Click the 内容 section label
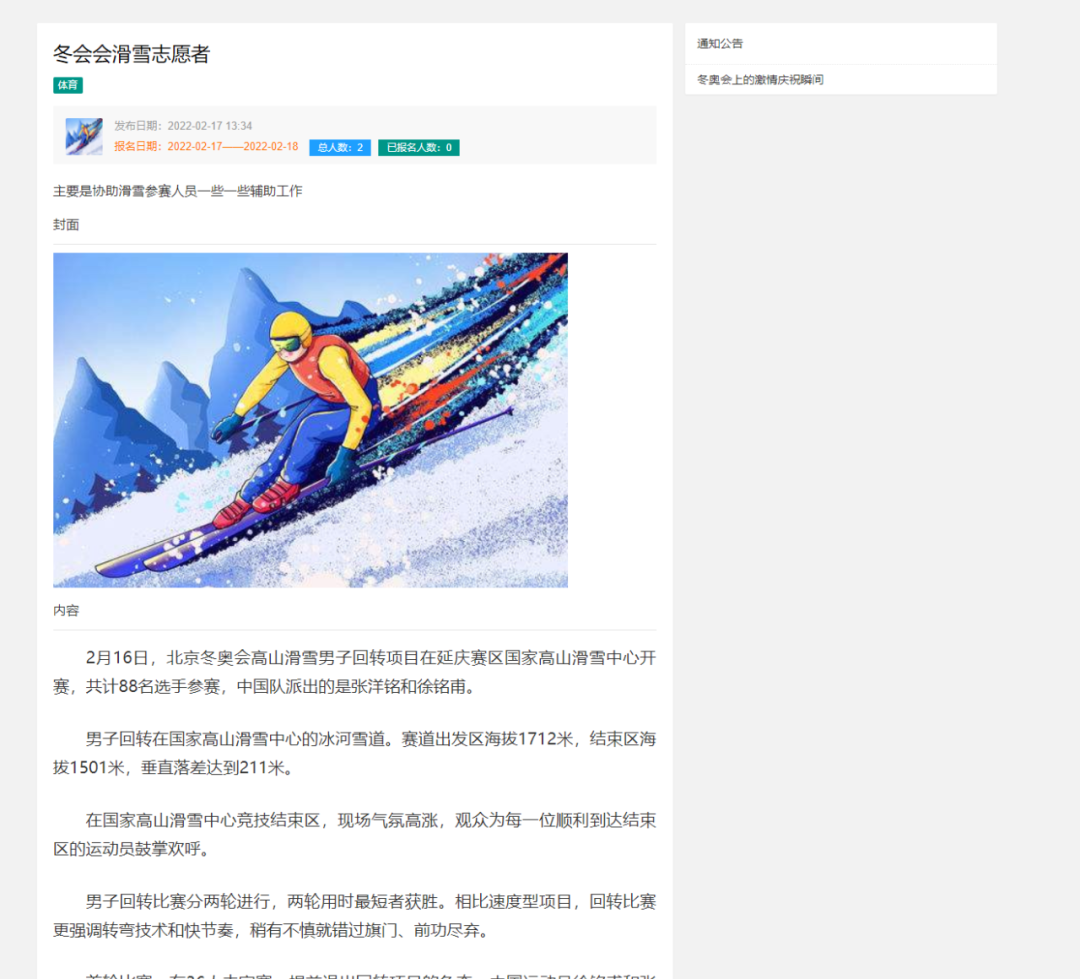 66,610
